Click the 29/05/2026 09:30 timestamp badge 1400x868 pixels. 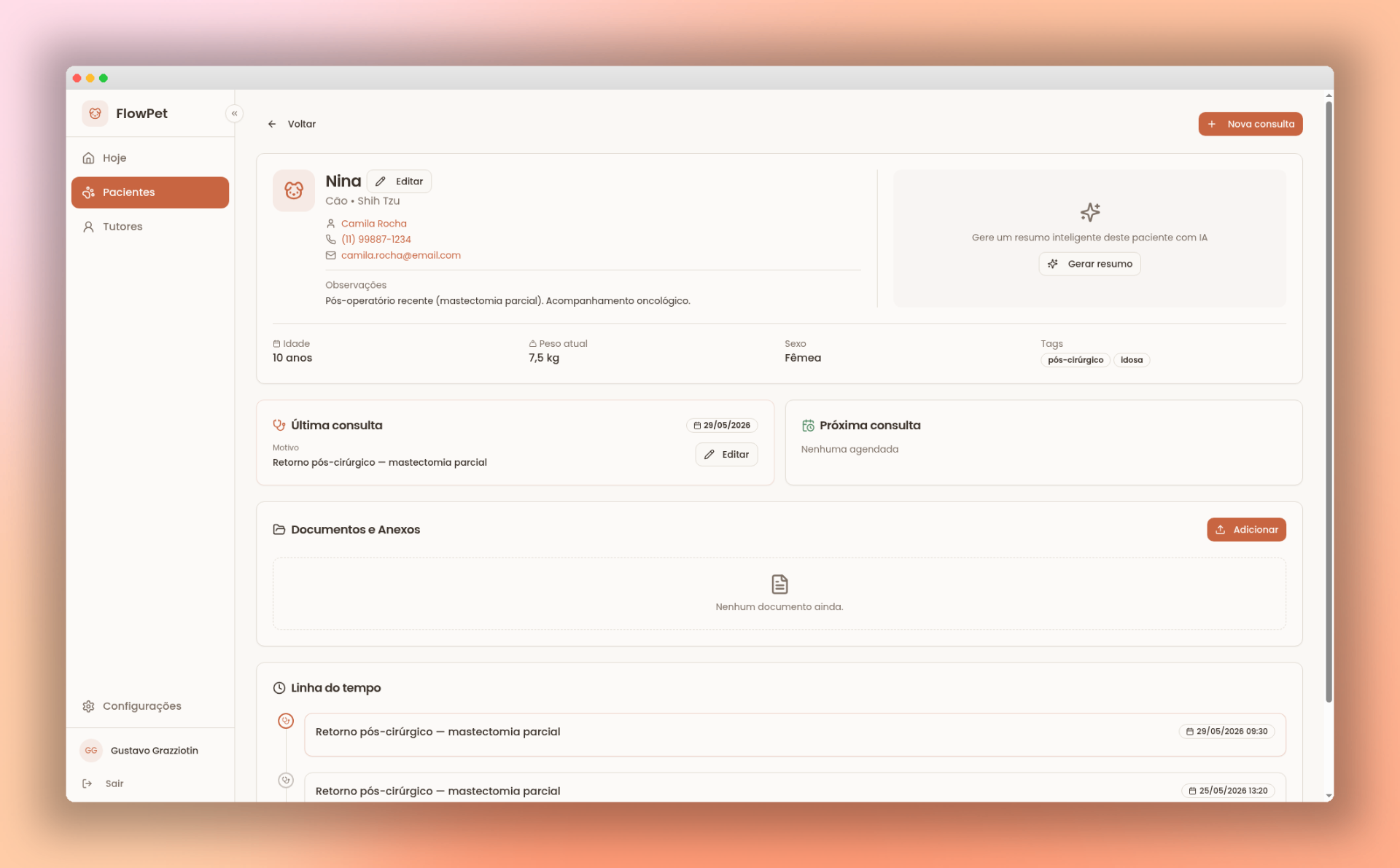(1226, 732)
